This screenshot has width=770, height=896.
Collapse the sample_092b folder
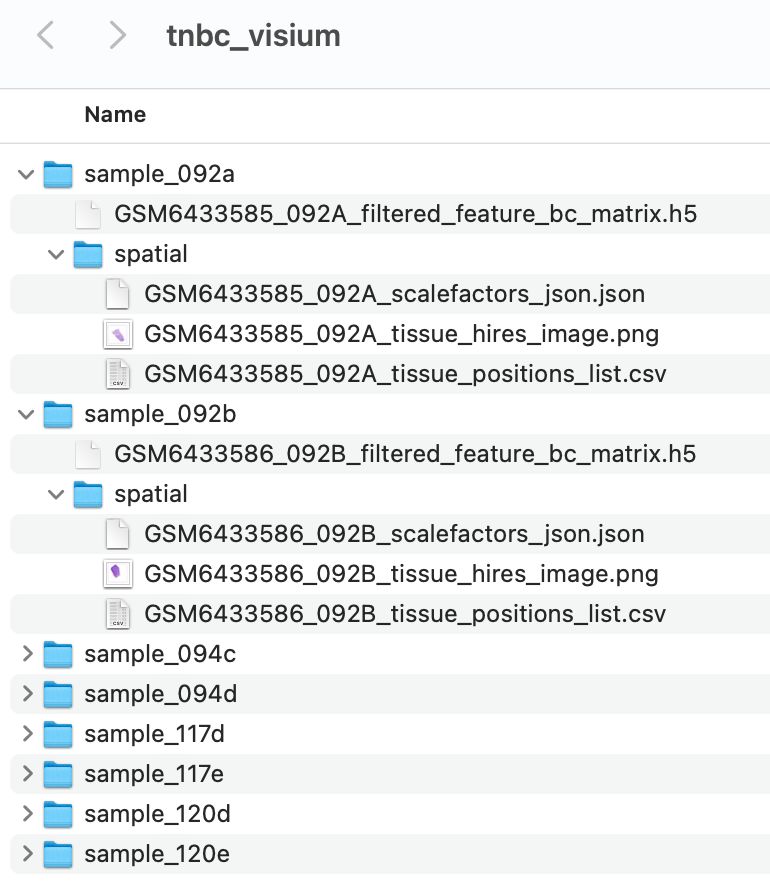26,414
